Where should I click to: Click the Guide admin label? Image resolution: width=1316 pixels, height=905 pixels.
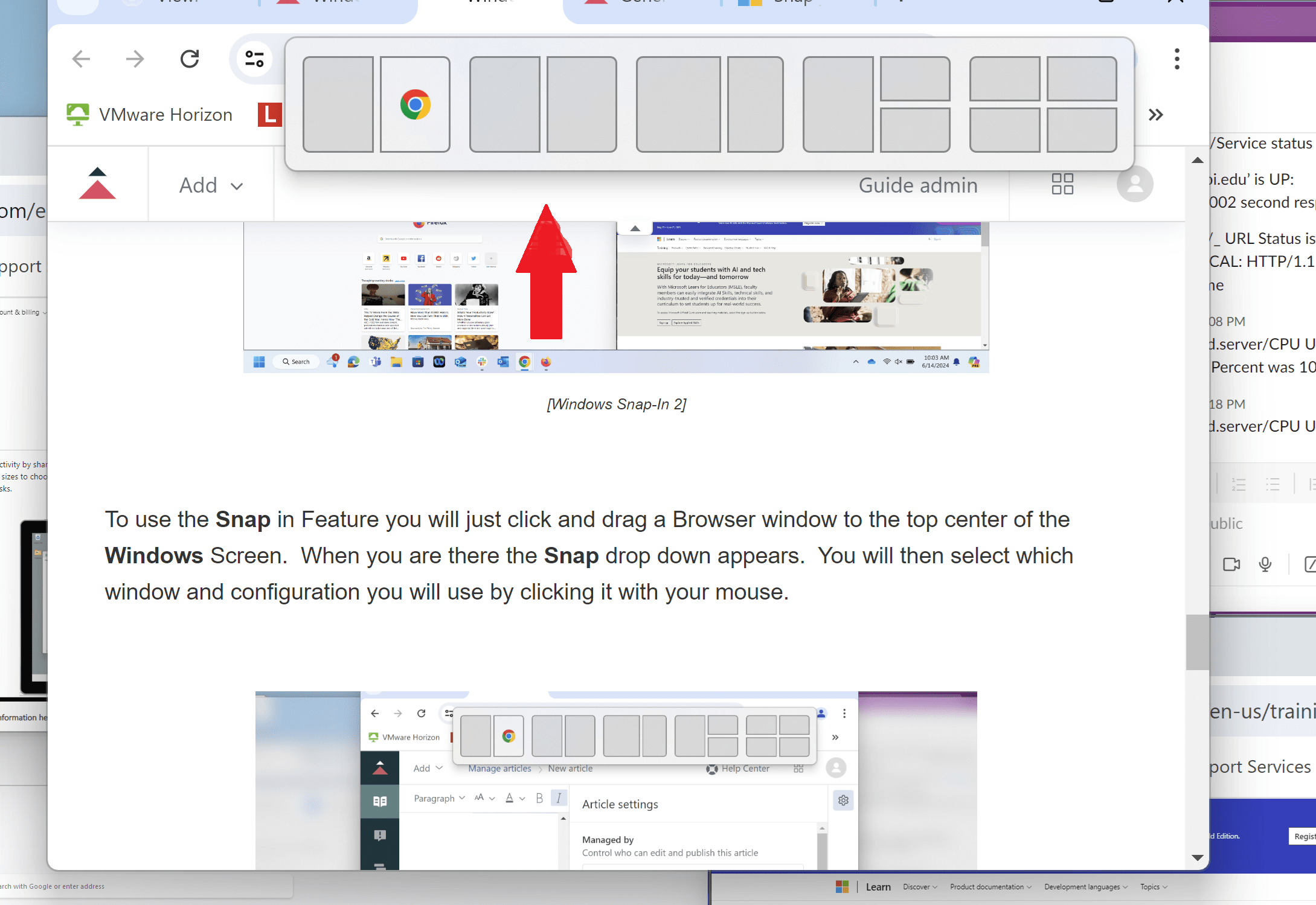(x=918, y=185)
